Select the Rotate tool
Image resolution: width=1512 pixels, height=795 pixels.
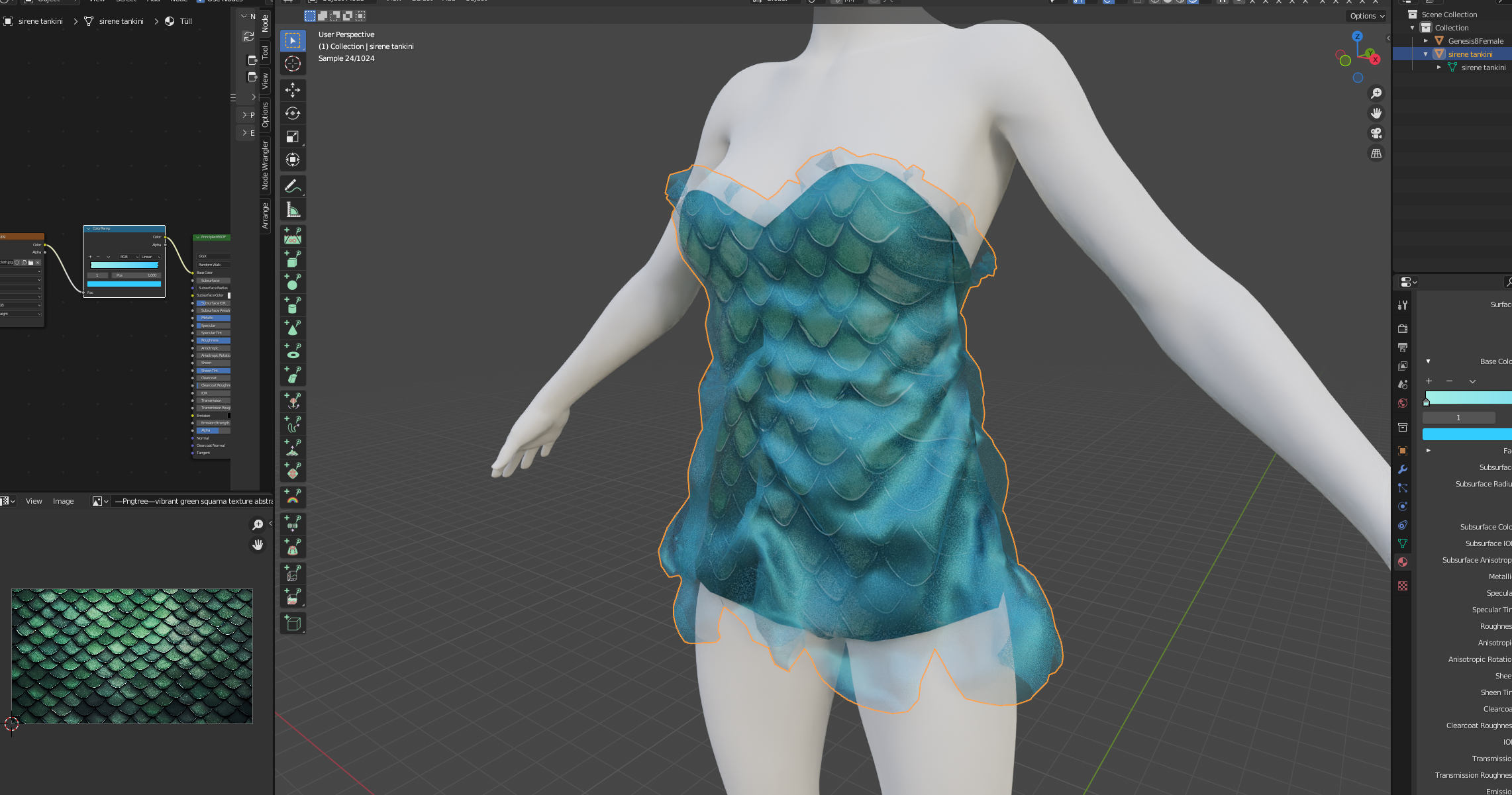click(293, 113)
